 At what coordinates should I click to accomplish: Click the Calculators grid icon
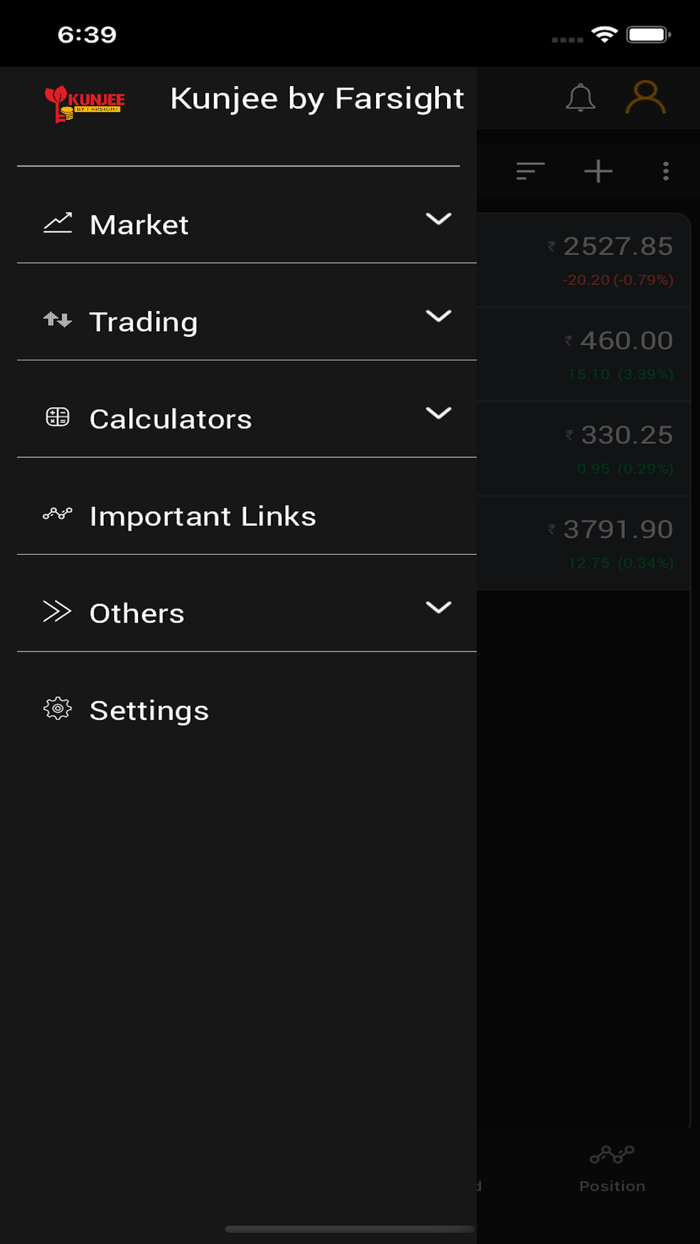58,418
